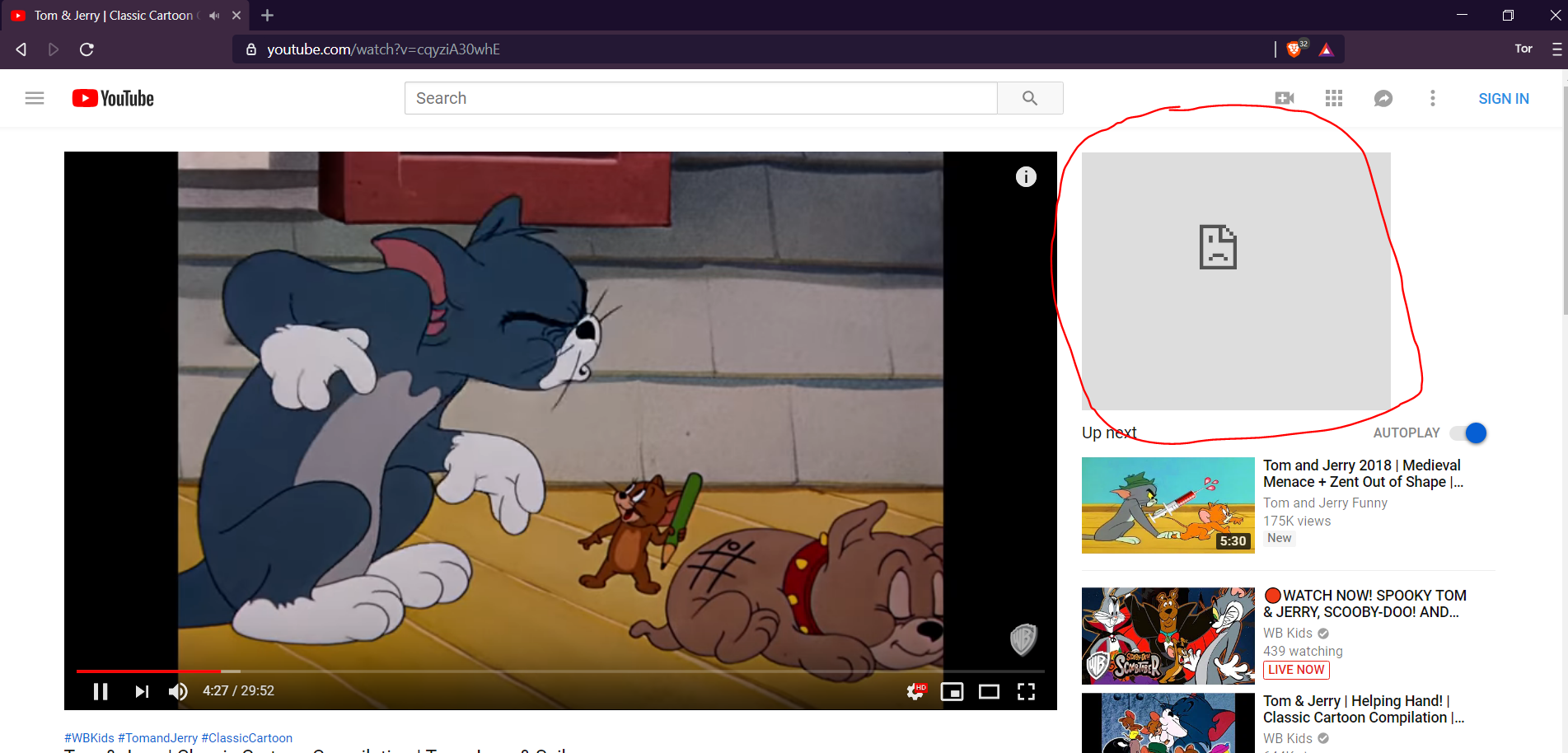Open the Brave Shields panel

1293,49
